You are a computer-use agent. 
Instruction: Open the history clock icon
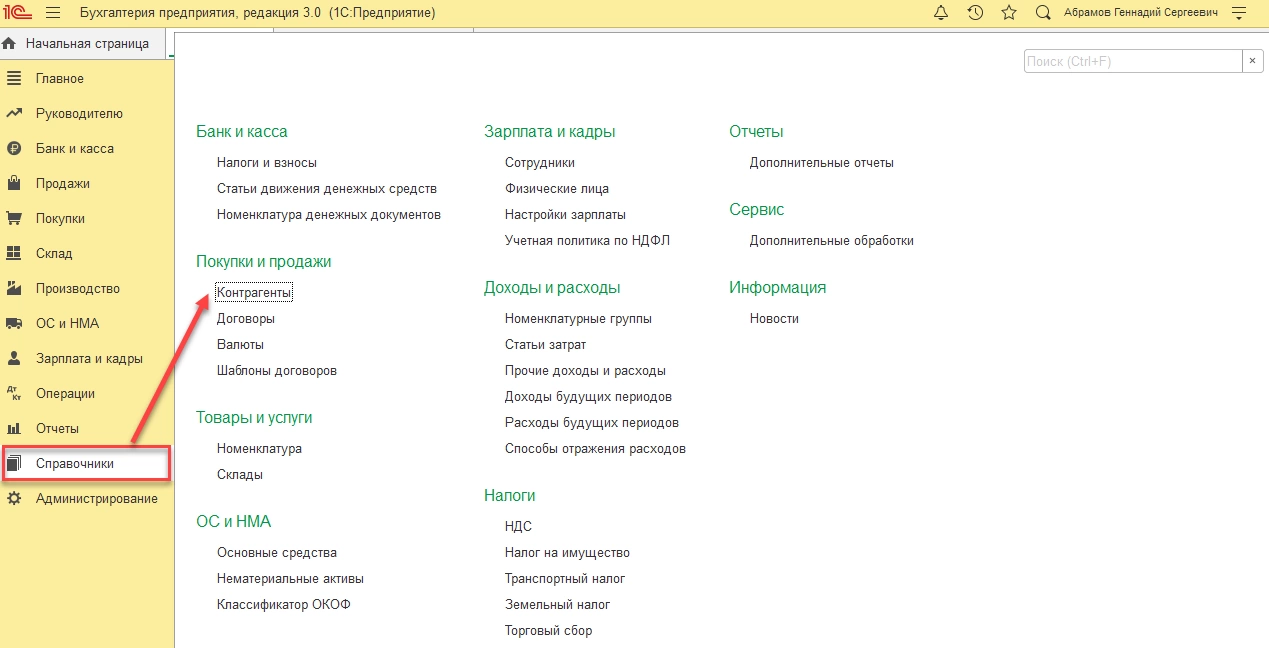(x=975, y=13)
